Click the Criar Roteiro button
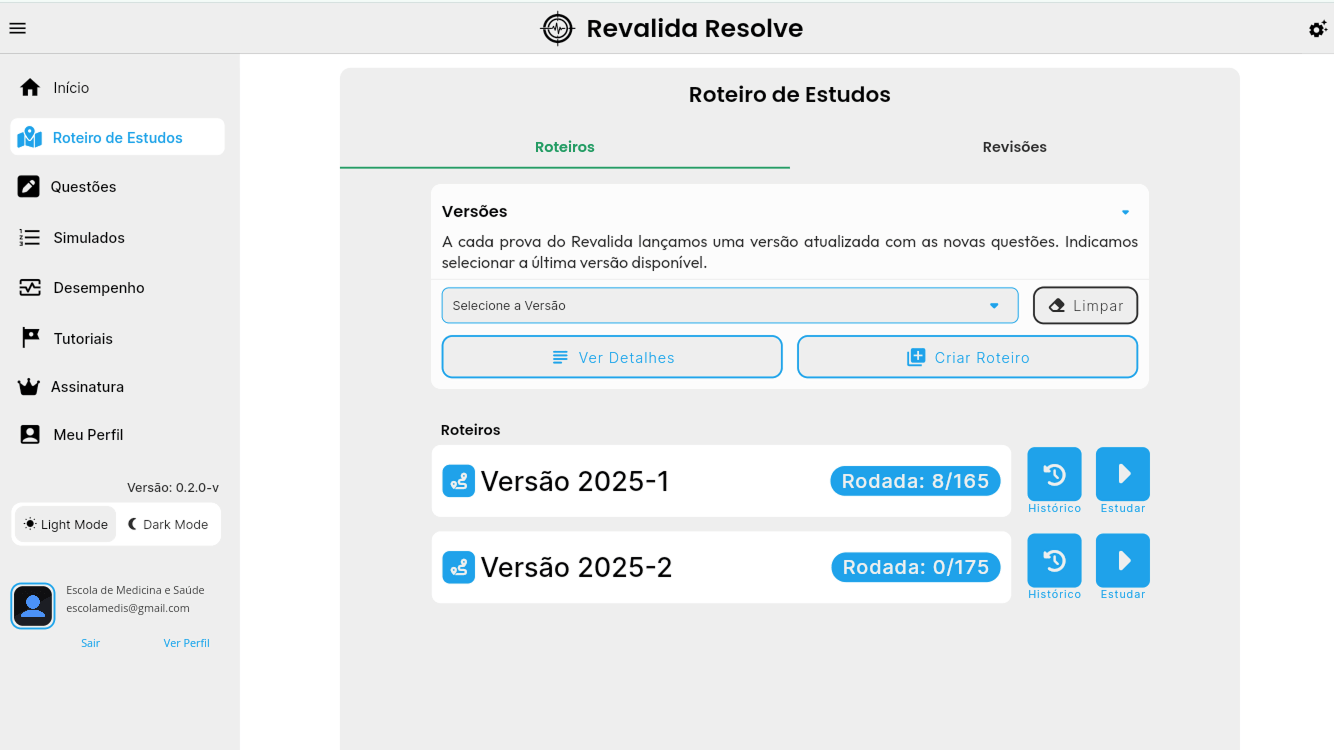This screenshot has height=750, width=1334. coord(966,356)
